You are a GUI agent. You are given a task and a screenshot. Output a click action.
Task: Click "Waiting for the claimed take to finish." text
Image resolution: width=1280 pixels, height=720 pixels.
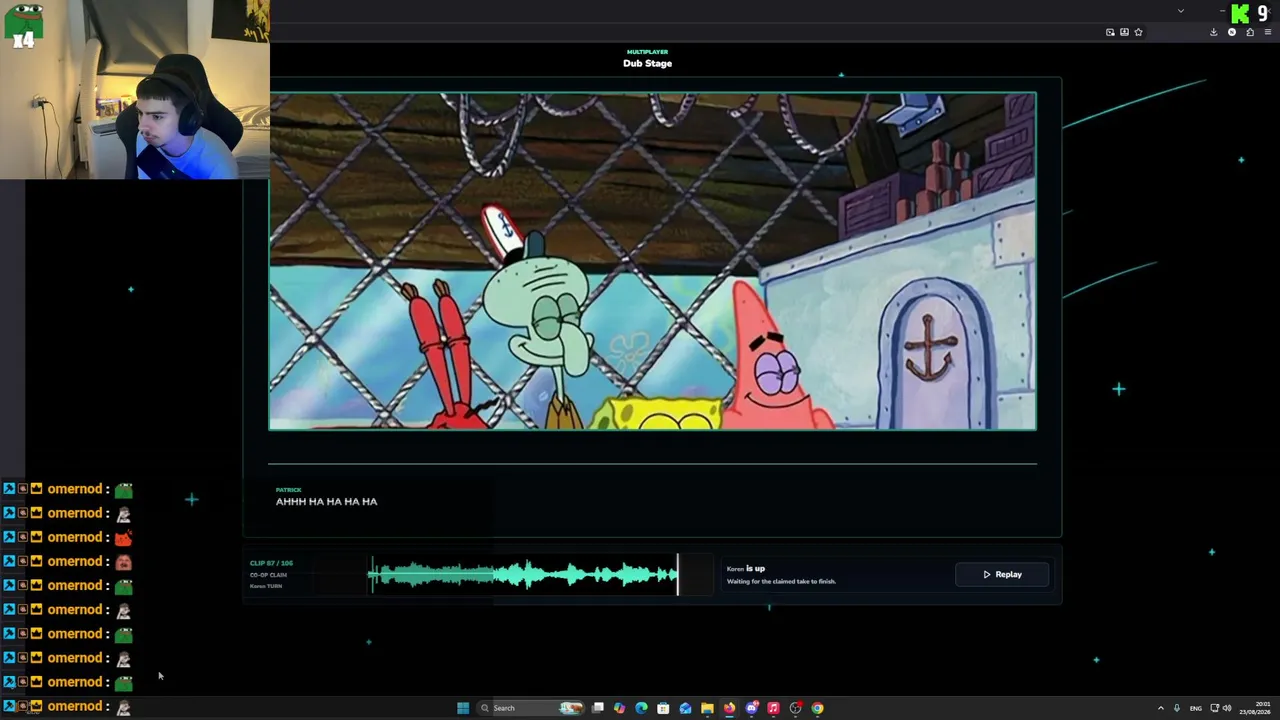pyautogui.click(x=781, y=581)
